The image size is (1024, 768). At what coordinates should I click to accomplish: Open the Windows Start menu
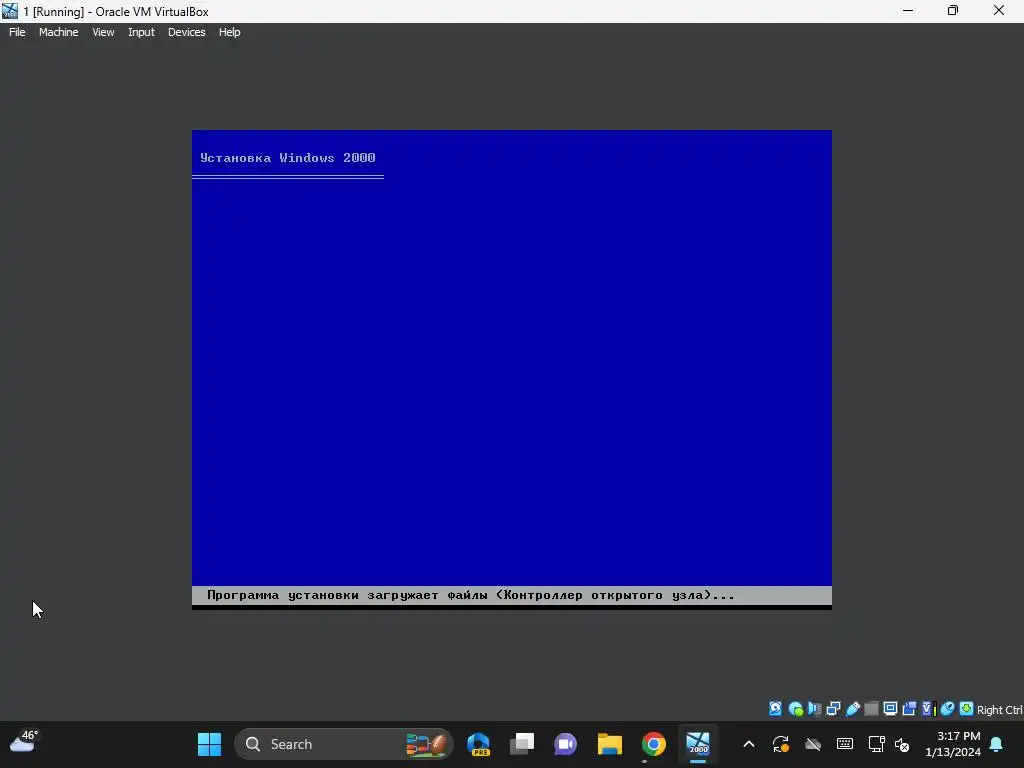point(210,744)
